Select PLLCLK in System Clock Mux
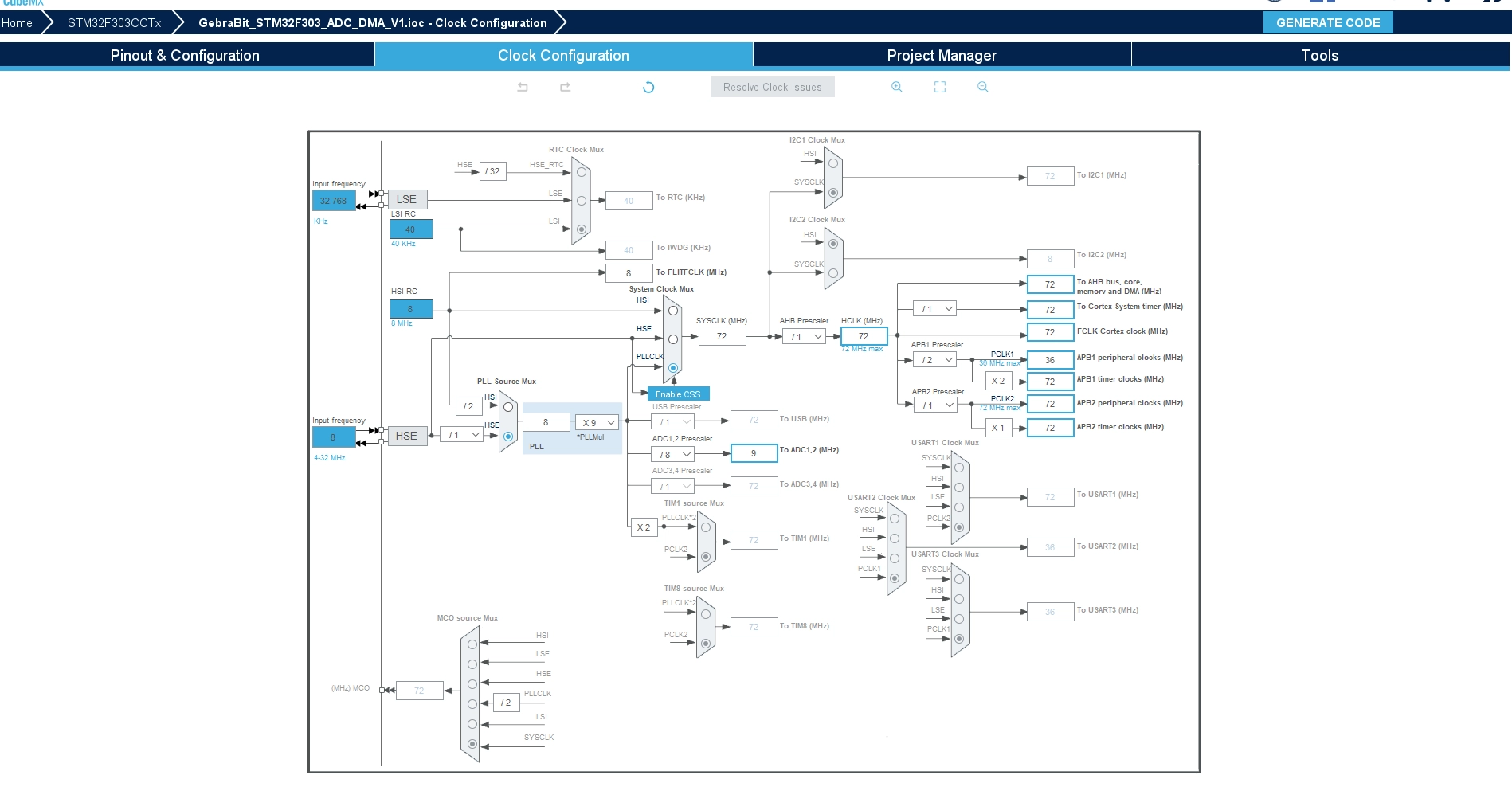1512x791 pixels. point(673,368)
